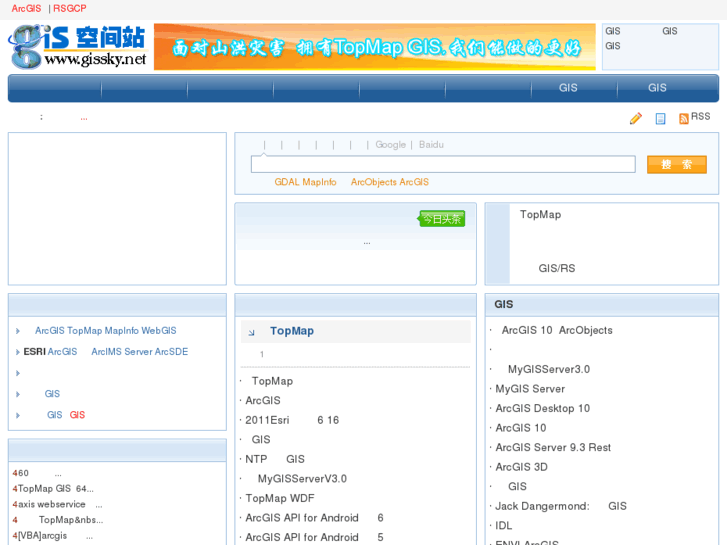Screen dimensions: 727x545
Task: Click hot keyword GDAL
Action: click(x=287, y=182)
